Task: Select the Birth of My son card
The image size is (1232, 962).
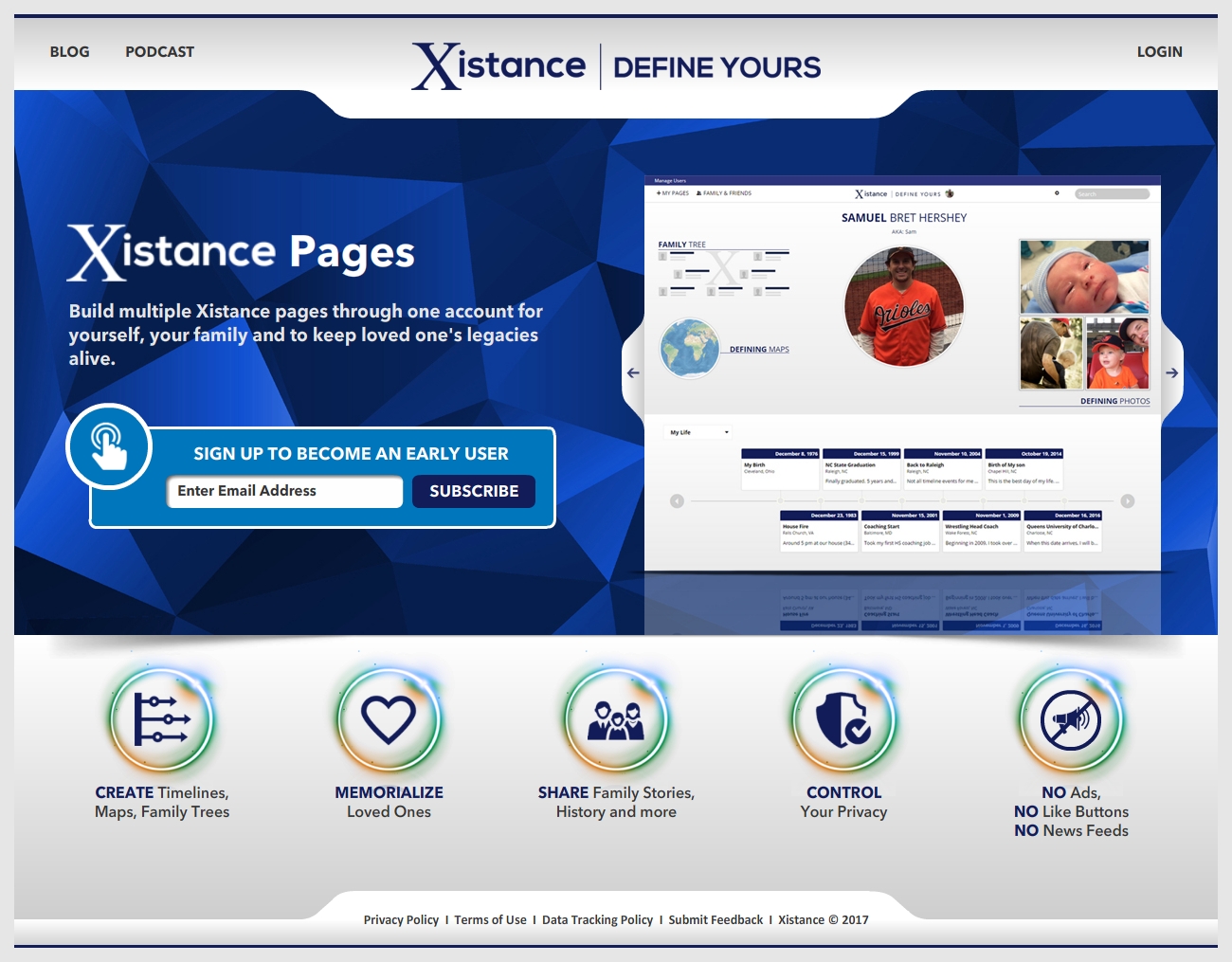Action: click(1024, 469)
